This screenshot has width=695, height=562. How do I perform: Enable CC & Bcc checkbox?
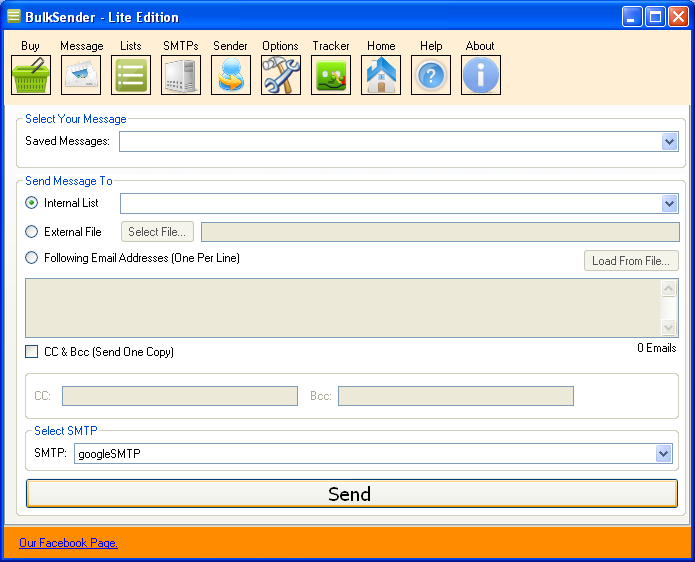[x=32, y=352]
